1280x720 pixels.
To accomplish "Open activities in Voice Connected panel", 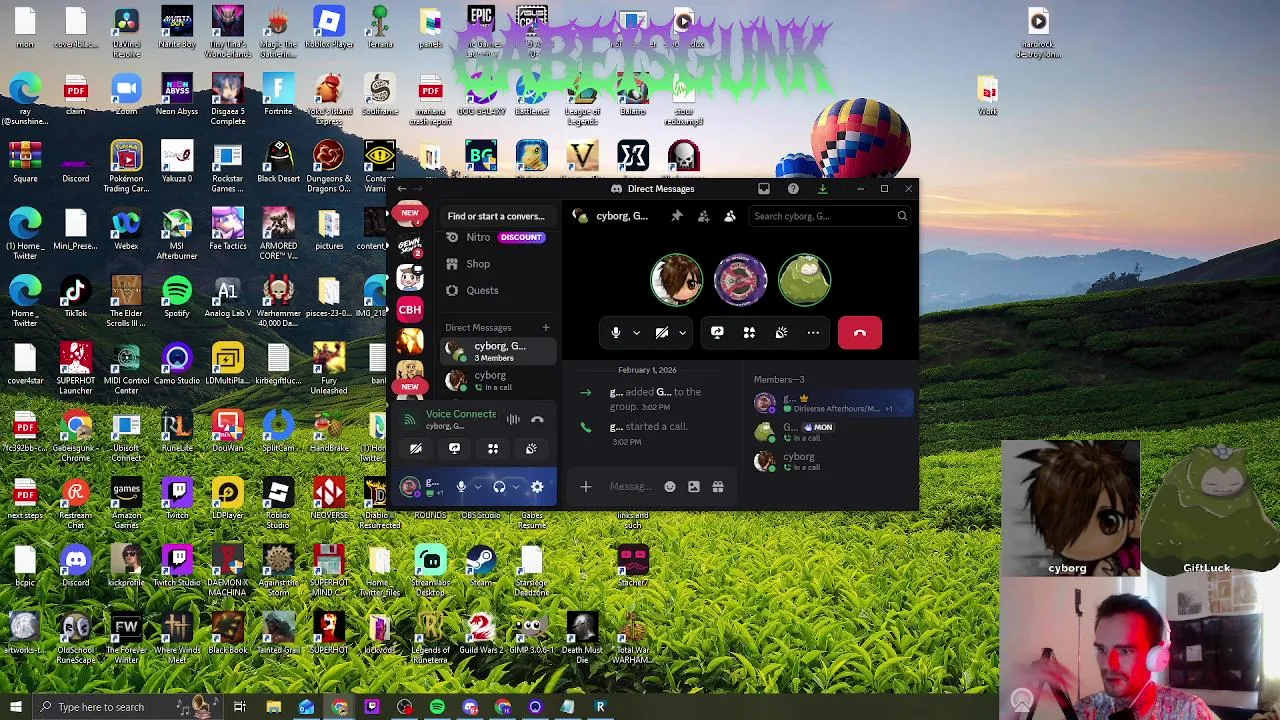I will point(493,449).
